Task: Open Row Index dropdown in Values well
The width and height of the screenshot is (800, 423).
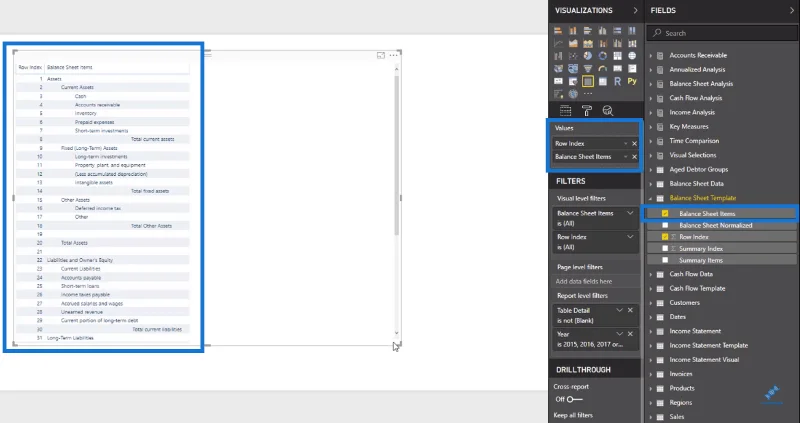Action: coord(626,144)
